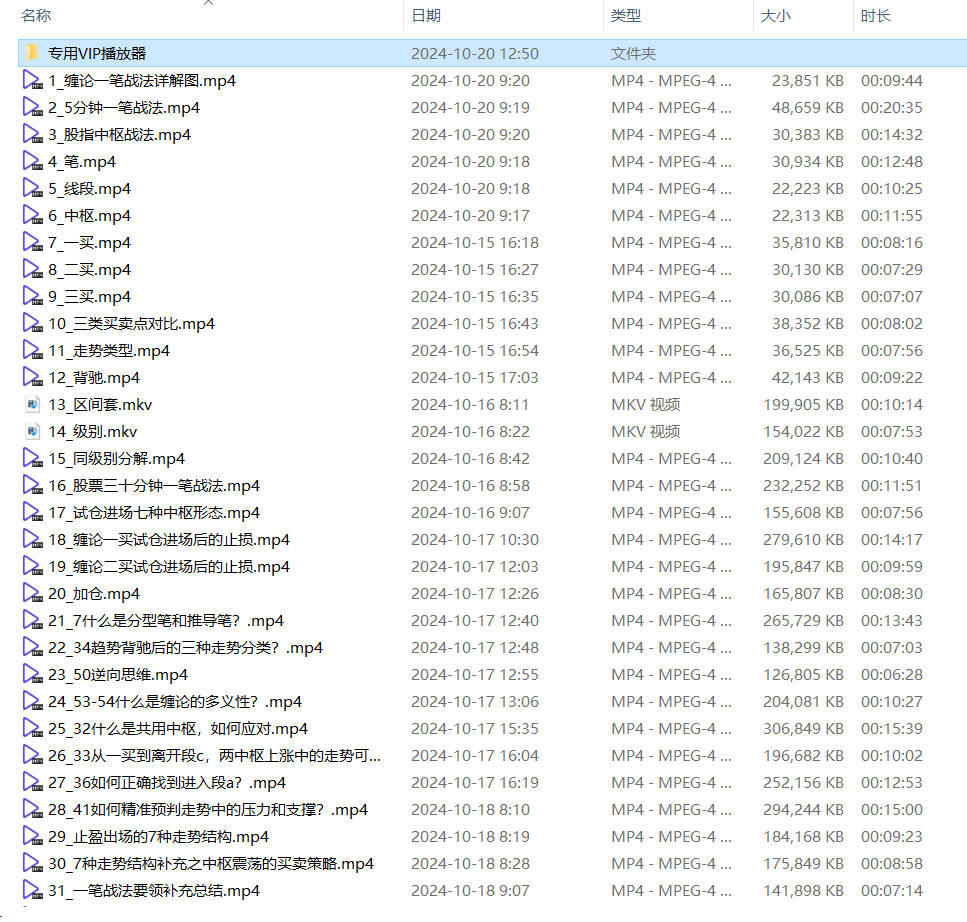Select the file name 31_一笔战法要领补充总结.mp4
This screenshot has width=967, height=922.
[x=154, y=891]
